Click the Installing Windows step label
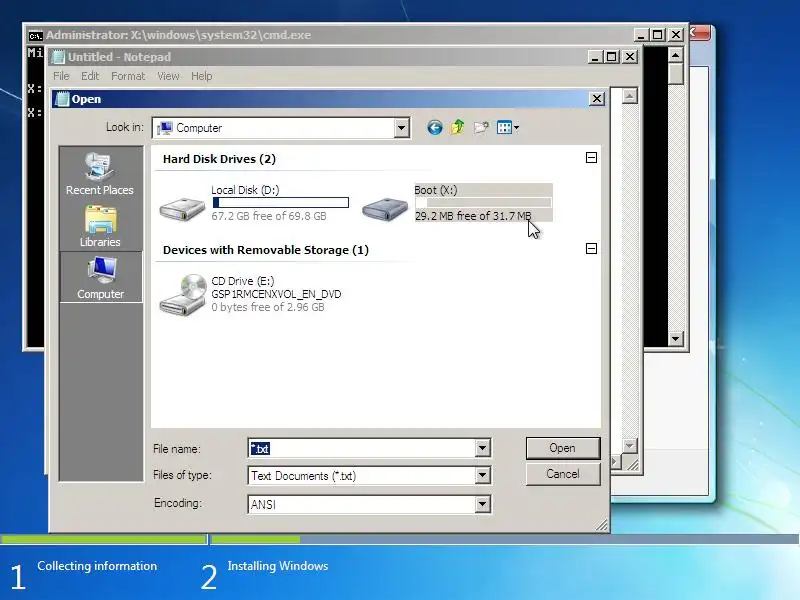 [x=278, y=566]
